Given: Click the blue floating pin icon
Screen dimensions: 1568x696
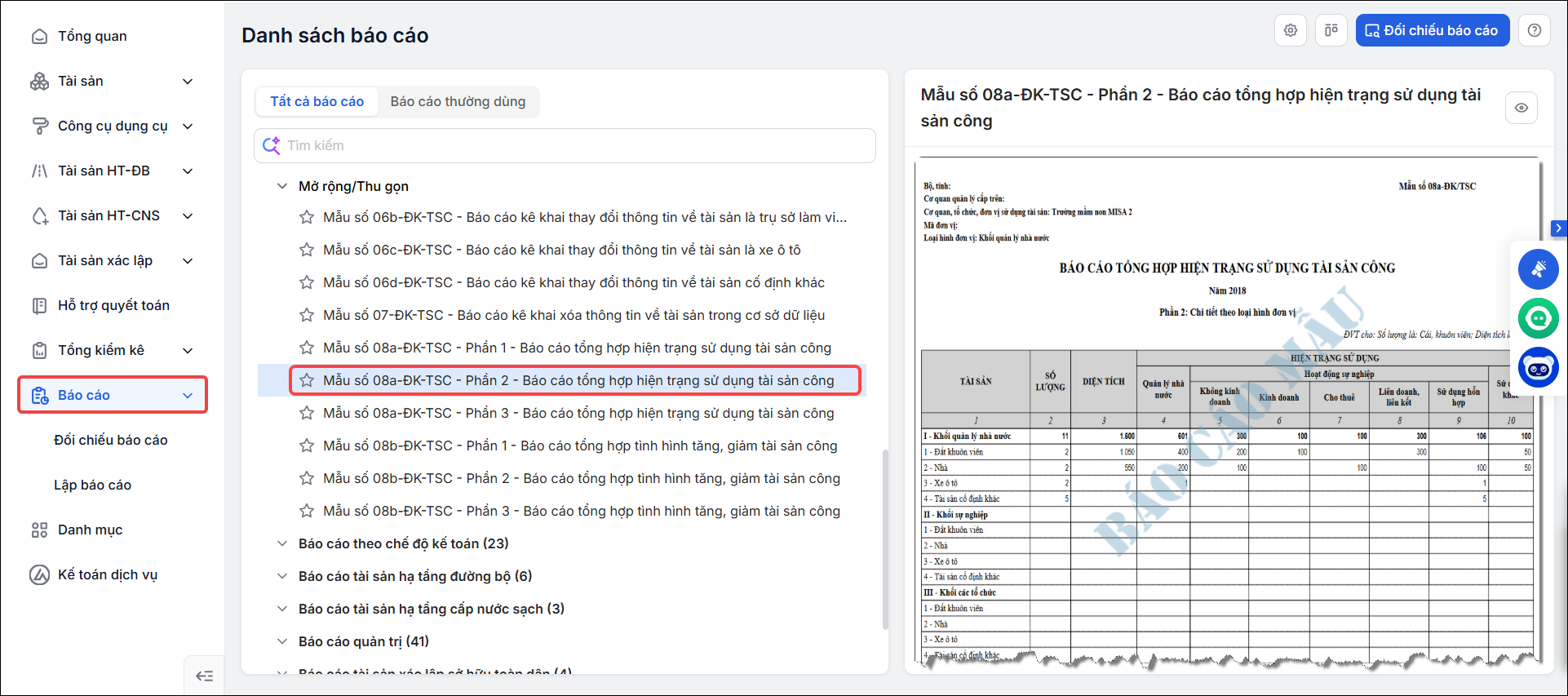Looking at the screenshot, I should [1539, 269].
